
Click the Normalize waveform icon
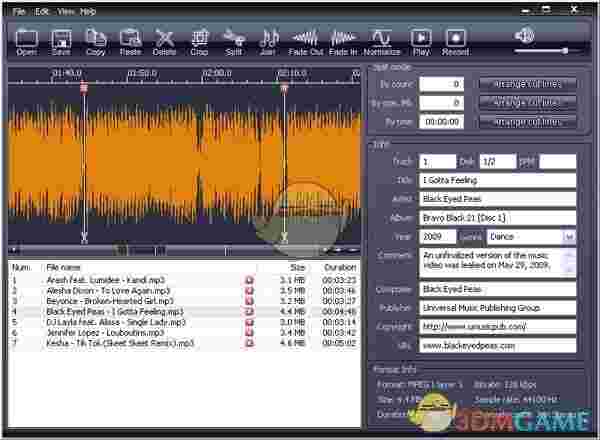pos(382,37)
